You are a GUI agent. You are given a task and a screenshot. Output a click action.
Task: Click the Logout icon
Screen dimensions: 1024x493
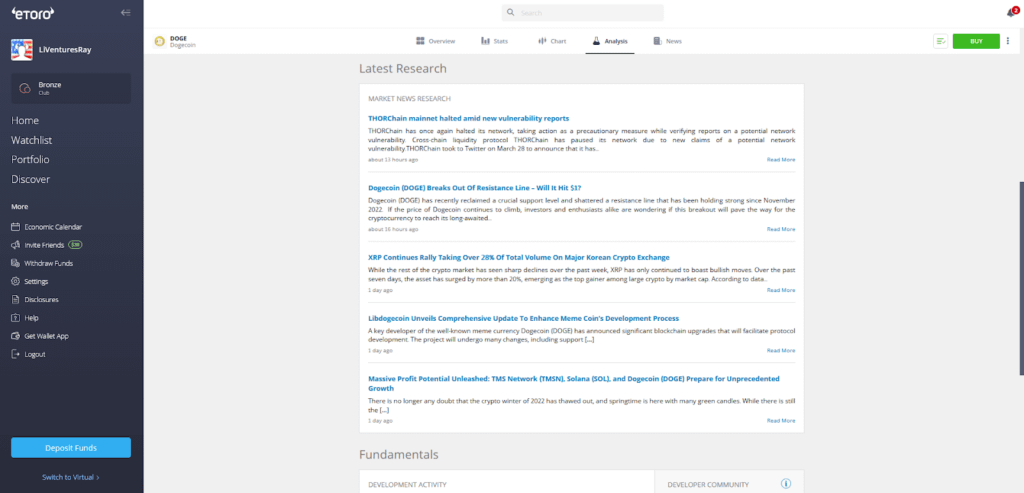coord(16,355)
